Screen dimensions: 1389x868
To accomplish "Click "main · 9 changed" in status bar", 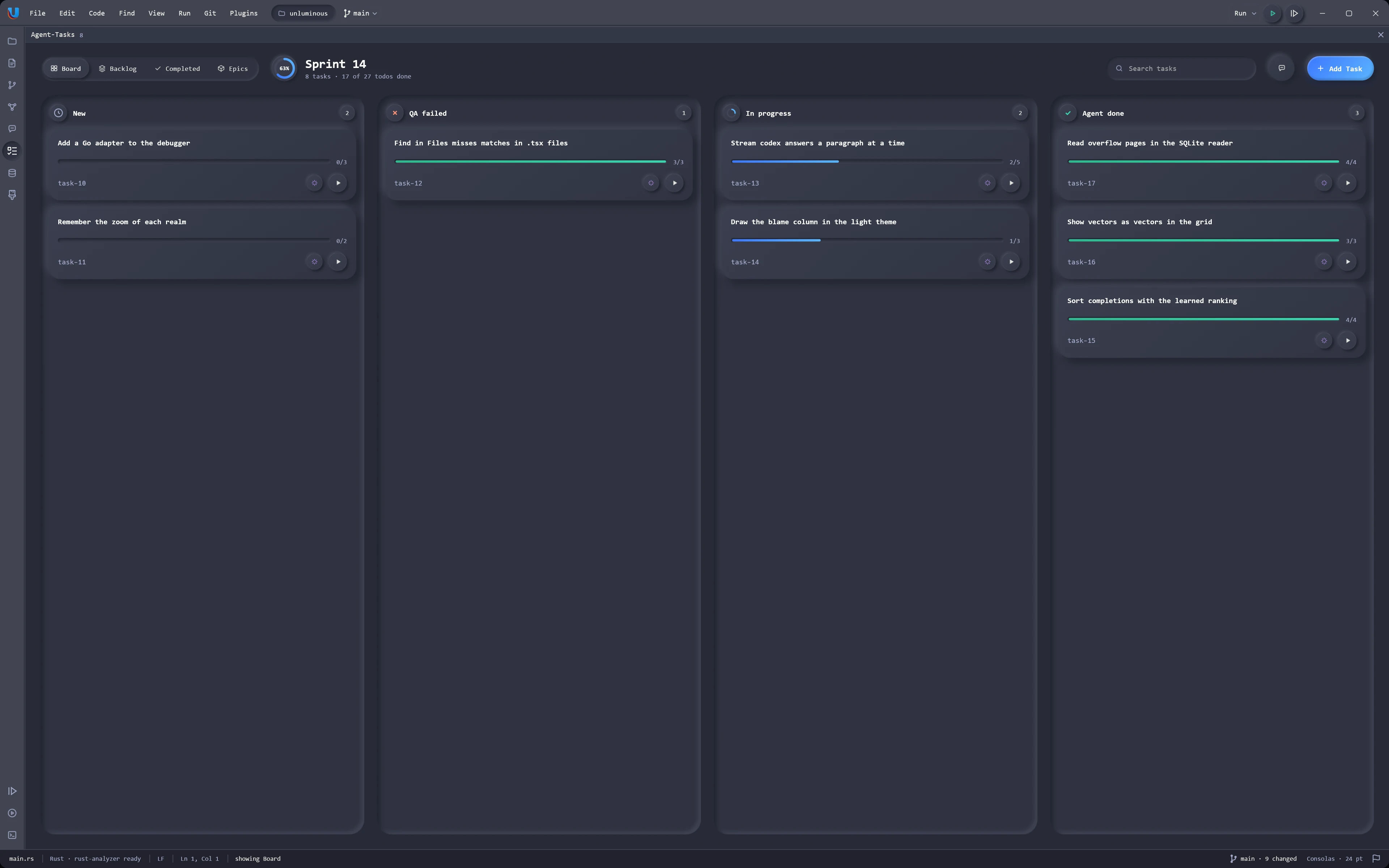I will point(1263,859).
